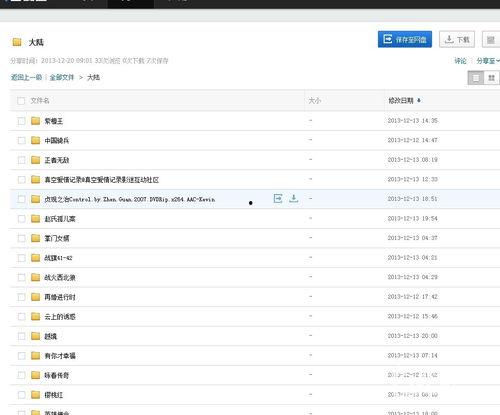Tick the select-all checkbox in header
500x415 pixels.
21,101
